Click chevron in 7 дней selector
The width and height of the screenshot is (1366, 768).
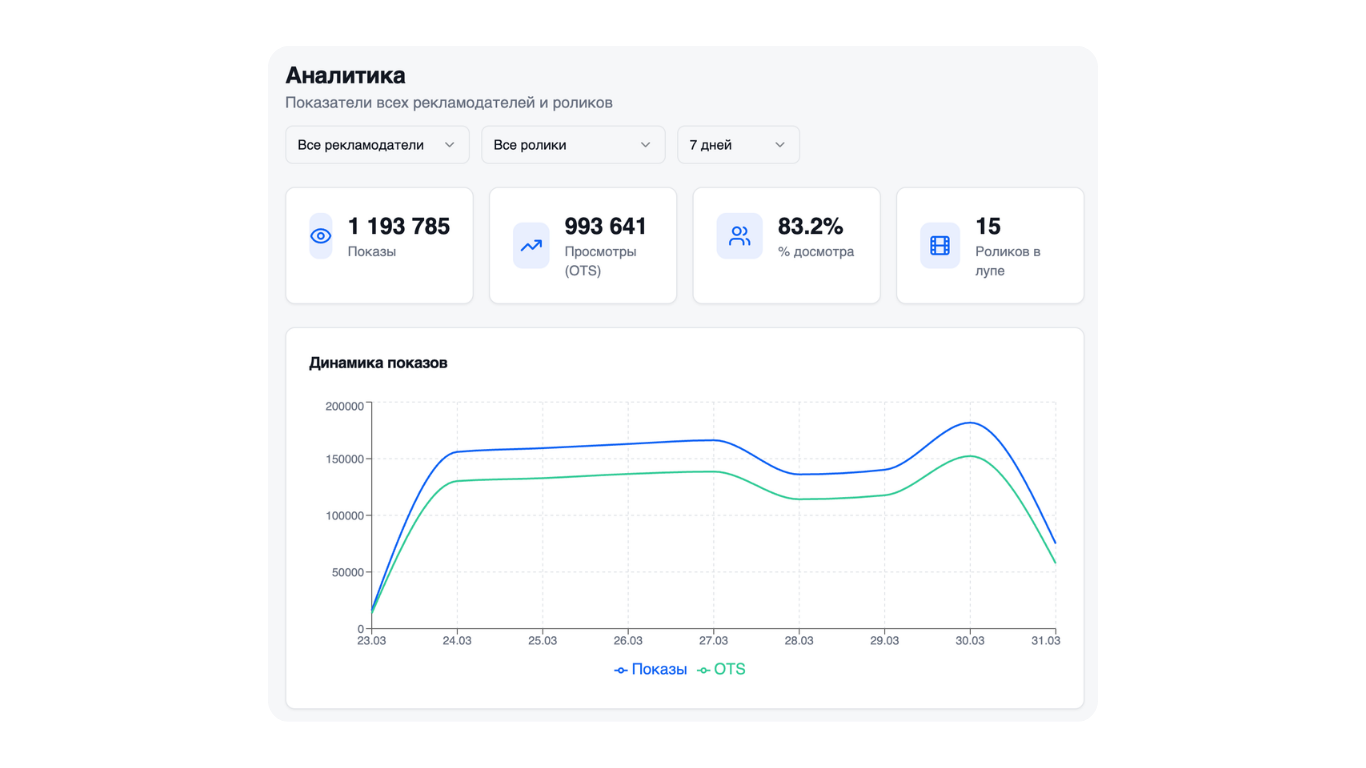[x=780, y=145]
